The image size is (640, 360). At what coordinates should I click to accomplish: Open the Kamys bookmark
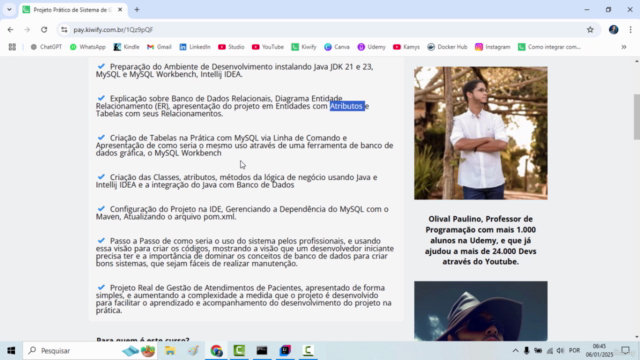(406, 47)
